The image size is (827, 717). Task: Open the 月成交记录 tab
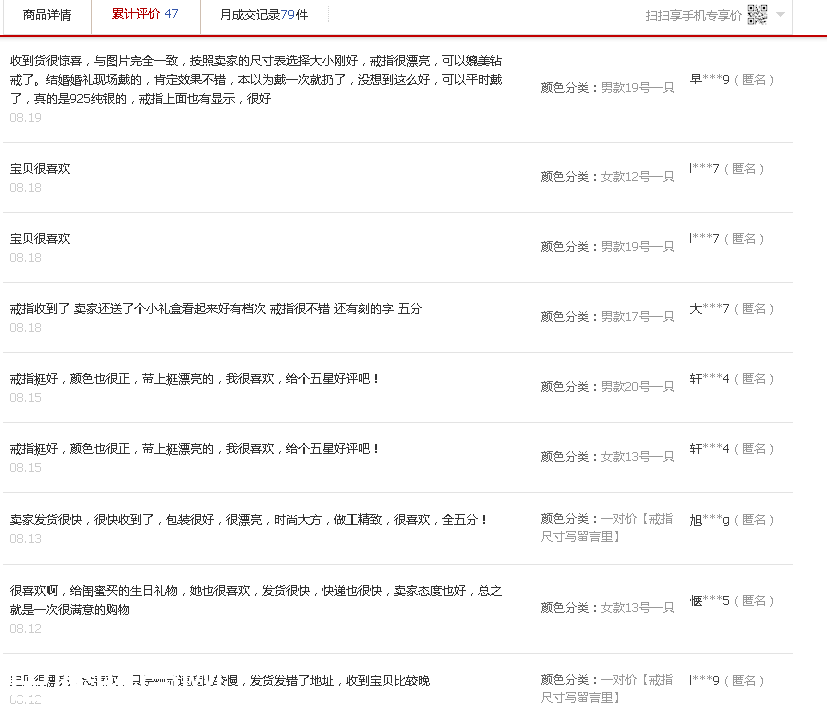264,15
